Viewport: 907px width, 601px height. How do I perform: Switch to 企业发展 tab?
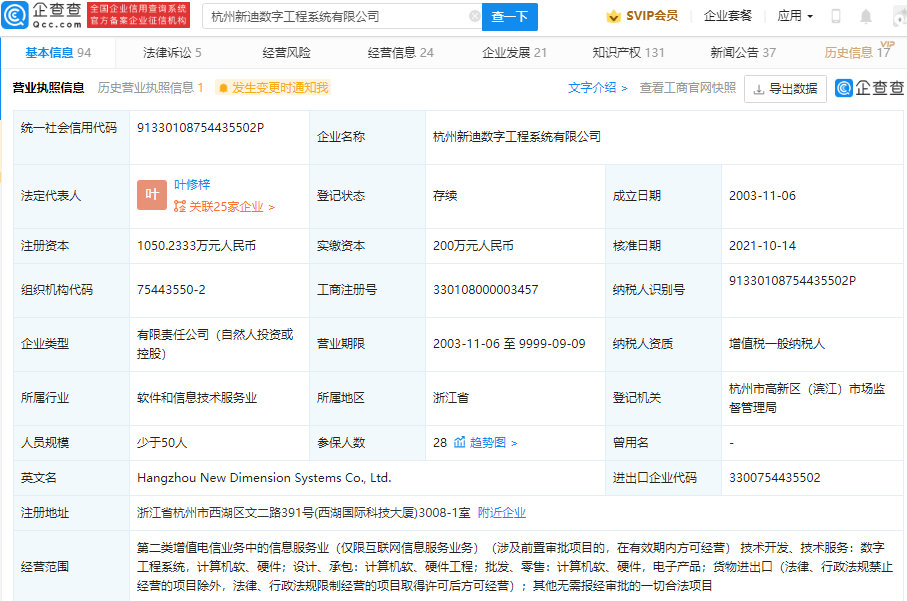(x=514, y=53)
